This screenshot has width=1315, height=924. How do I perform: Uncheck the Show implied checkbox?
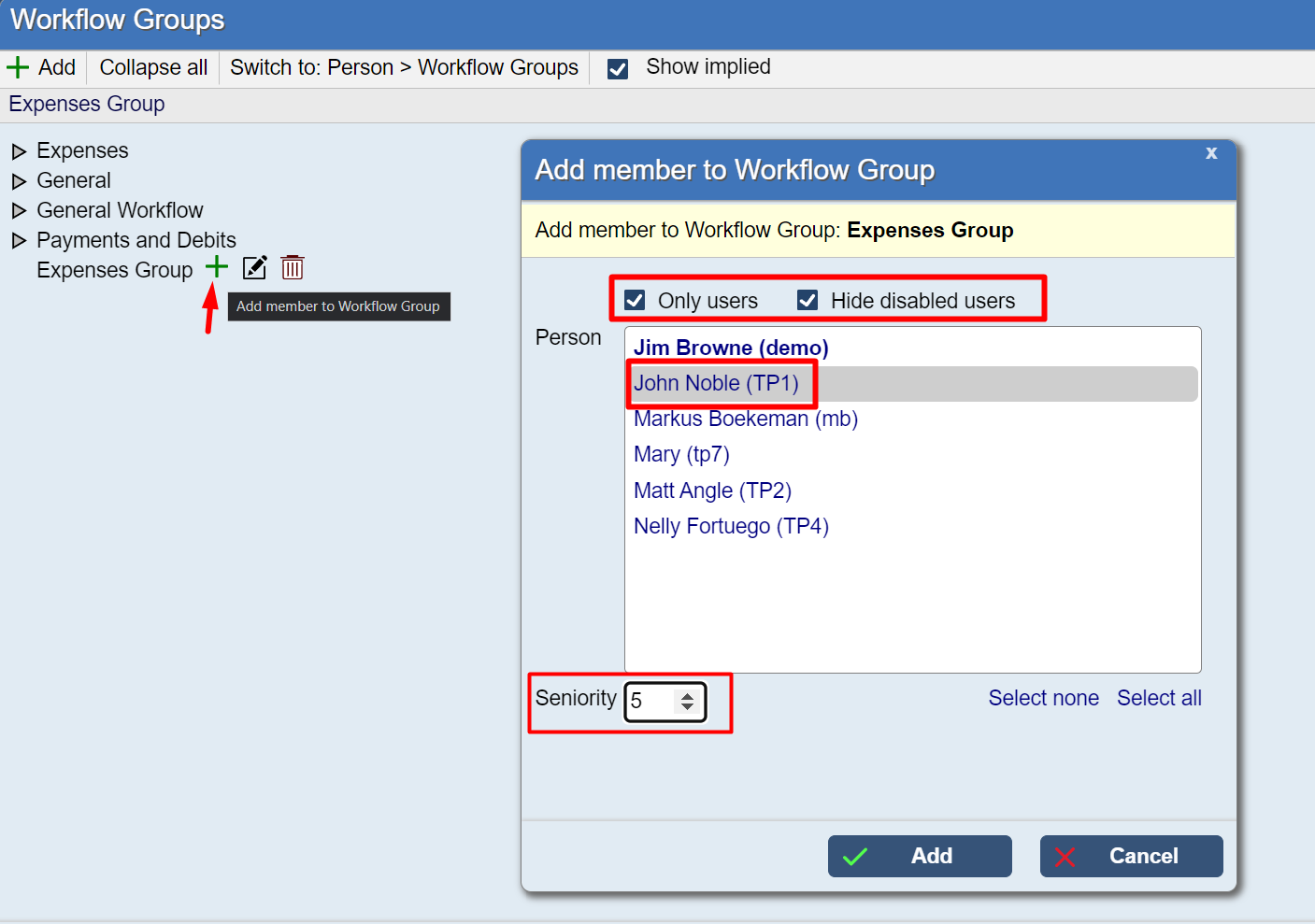tap(618, 68)
